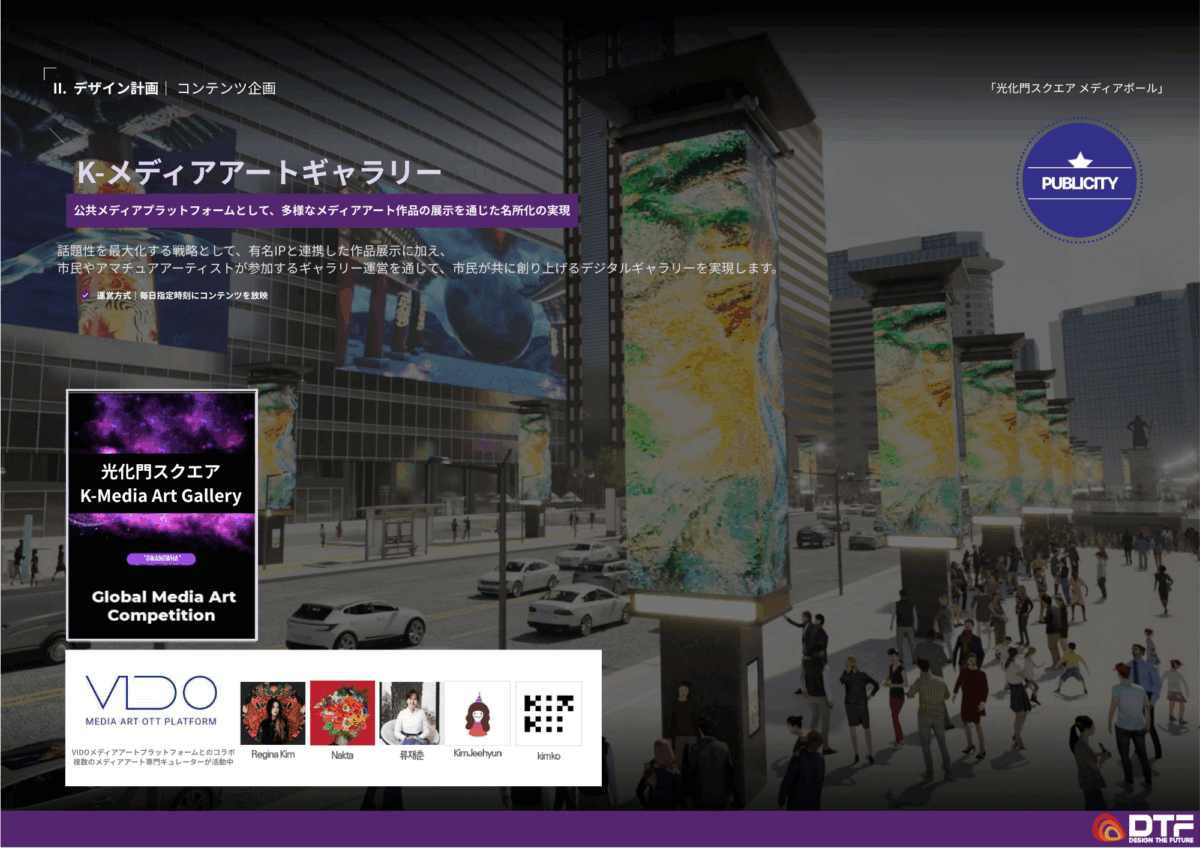Click the purple highlighted subtitle banner
Screen dimensions: 1200x848
click(x=326, y=211)
